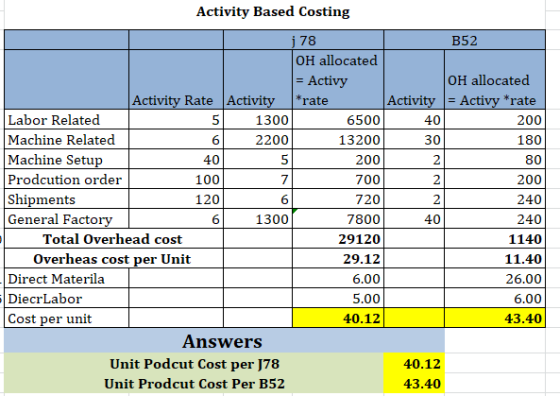Select the Machine Setup row label

point(66,159)
